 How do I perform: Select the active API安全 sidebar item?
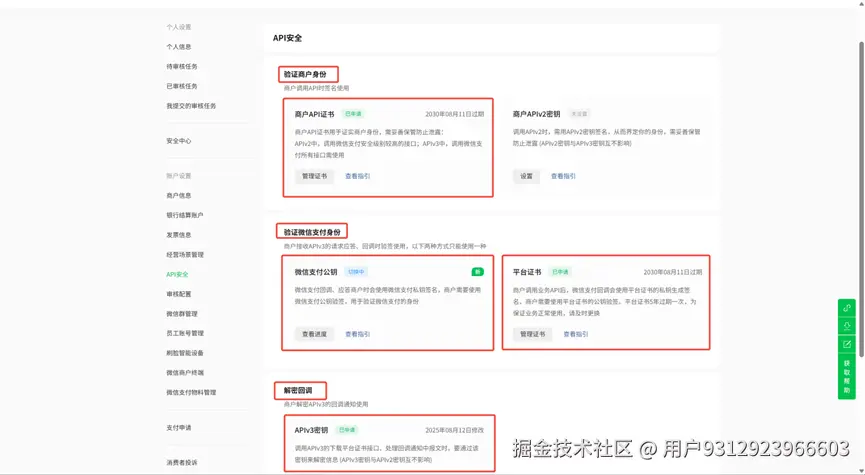pos(177,274)
